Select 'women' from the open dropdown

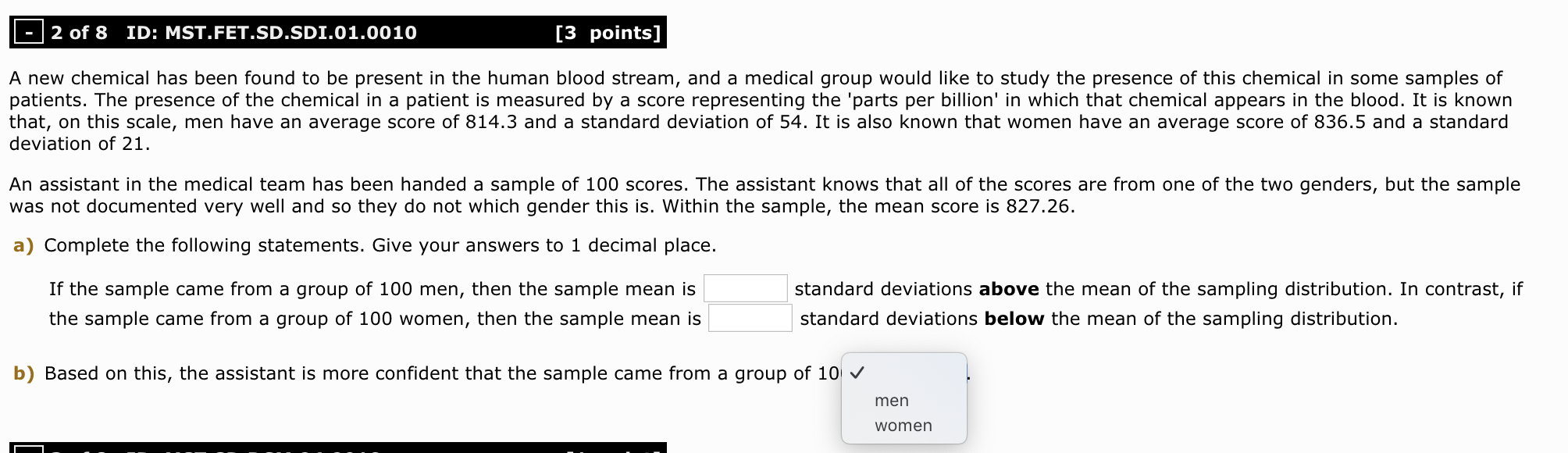point(903,425)
